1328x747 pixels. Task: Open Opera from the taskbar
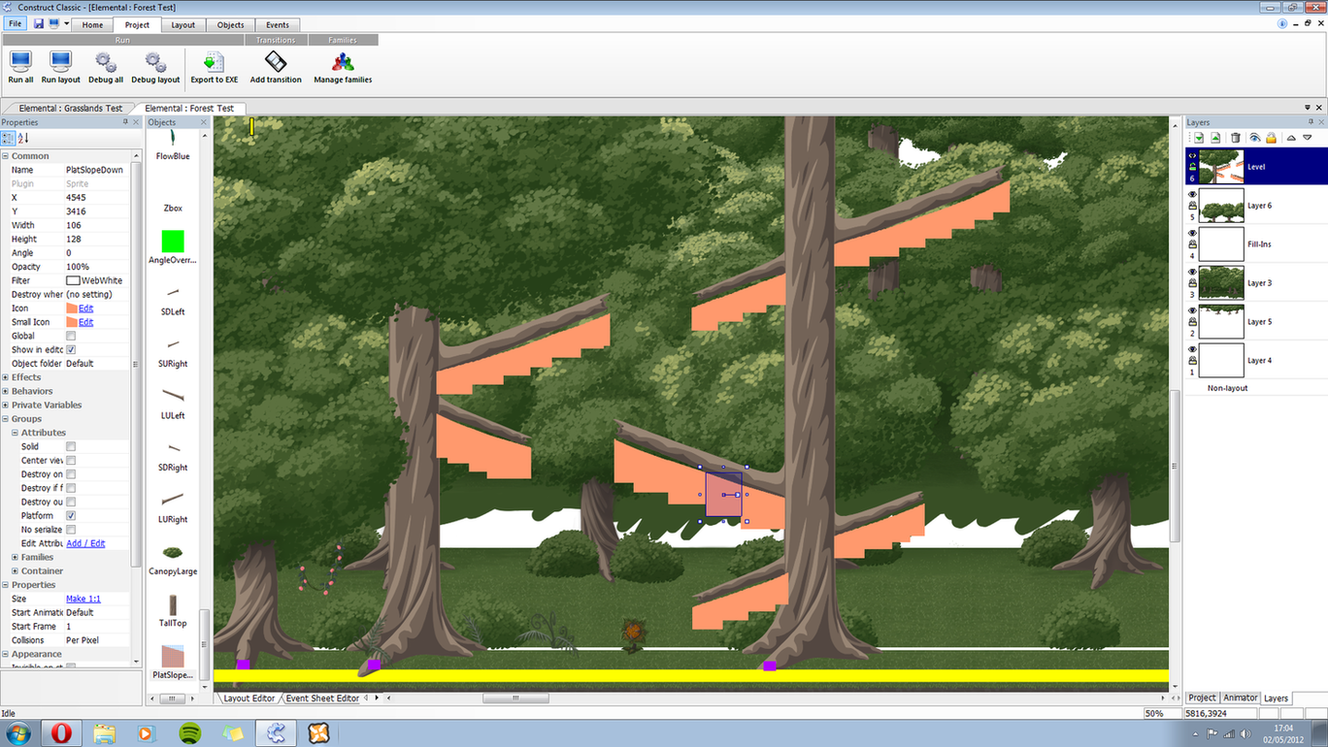tap(61, 733)
